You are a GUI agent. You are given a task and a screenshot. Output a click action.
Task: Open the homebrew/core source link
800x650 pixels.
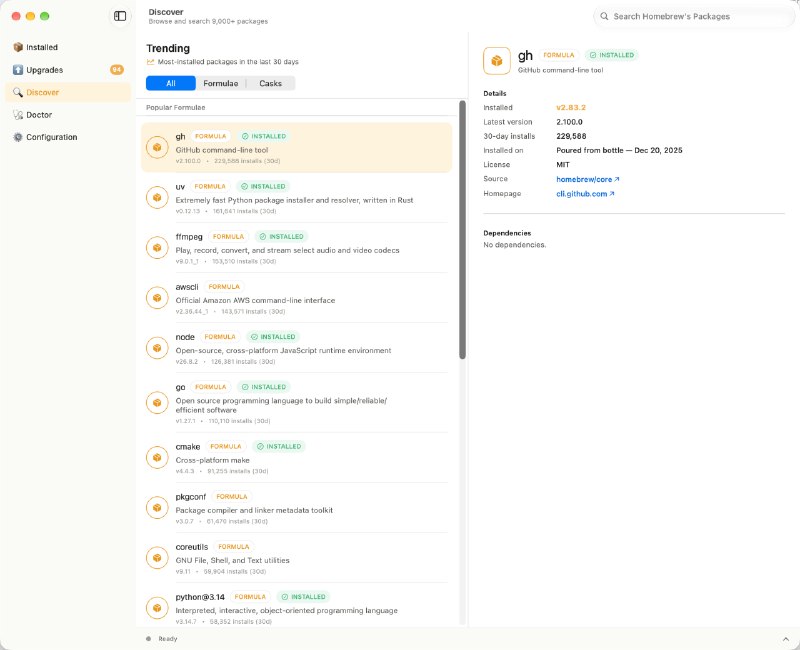588,179
